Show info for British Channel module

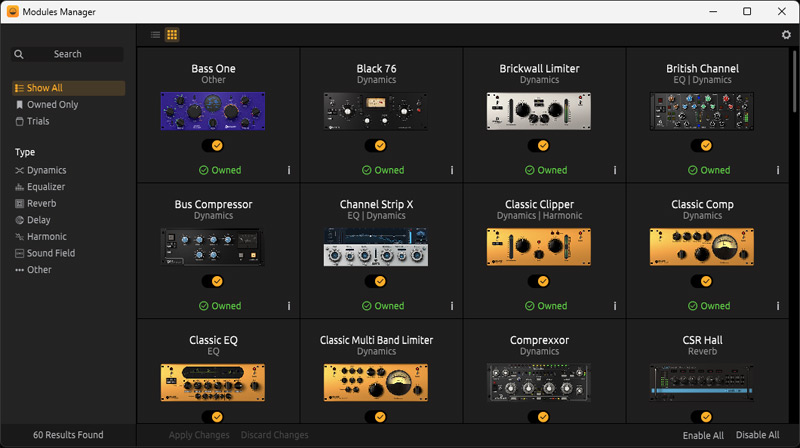[778, 170]
